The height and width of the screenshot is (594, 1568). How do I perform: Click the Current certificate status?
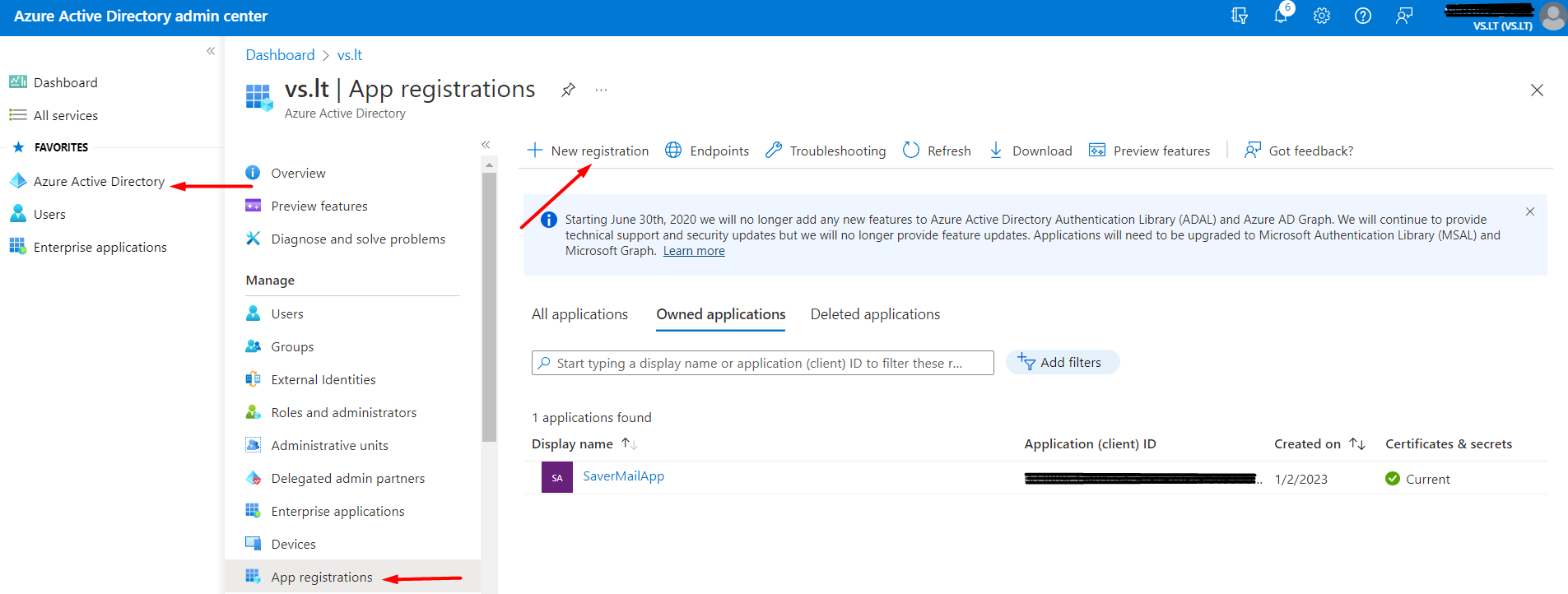pos(1417,479)
